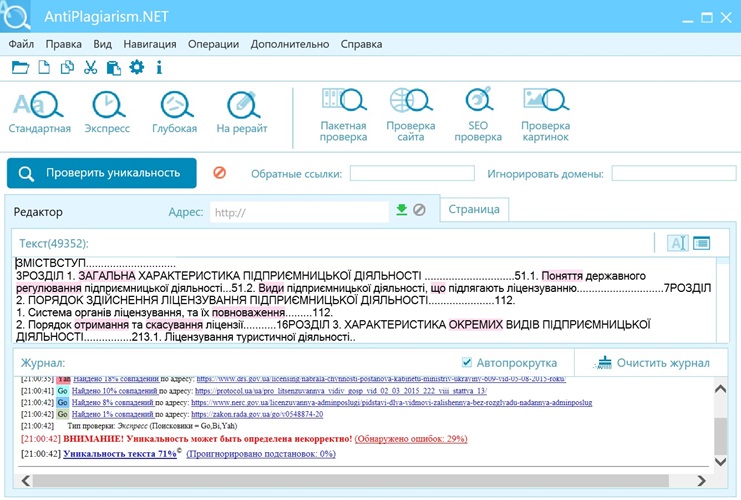
Task: Create new document with blank page icon
Action: (x=44, y=68)
